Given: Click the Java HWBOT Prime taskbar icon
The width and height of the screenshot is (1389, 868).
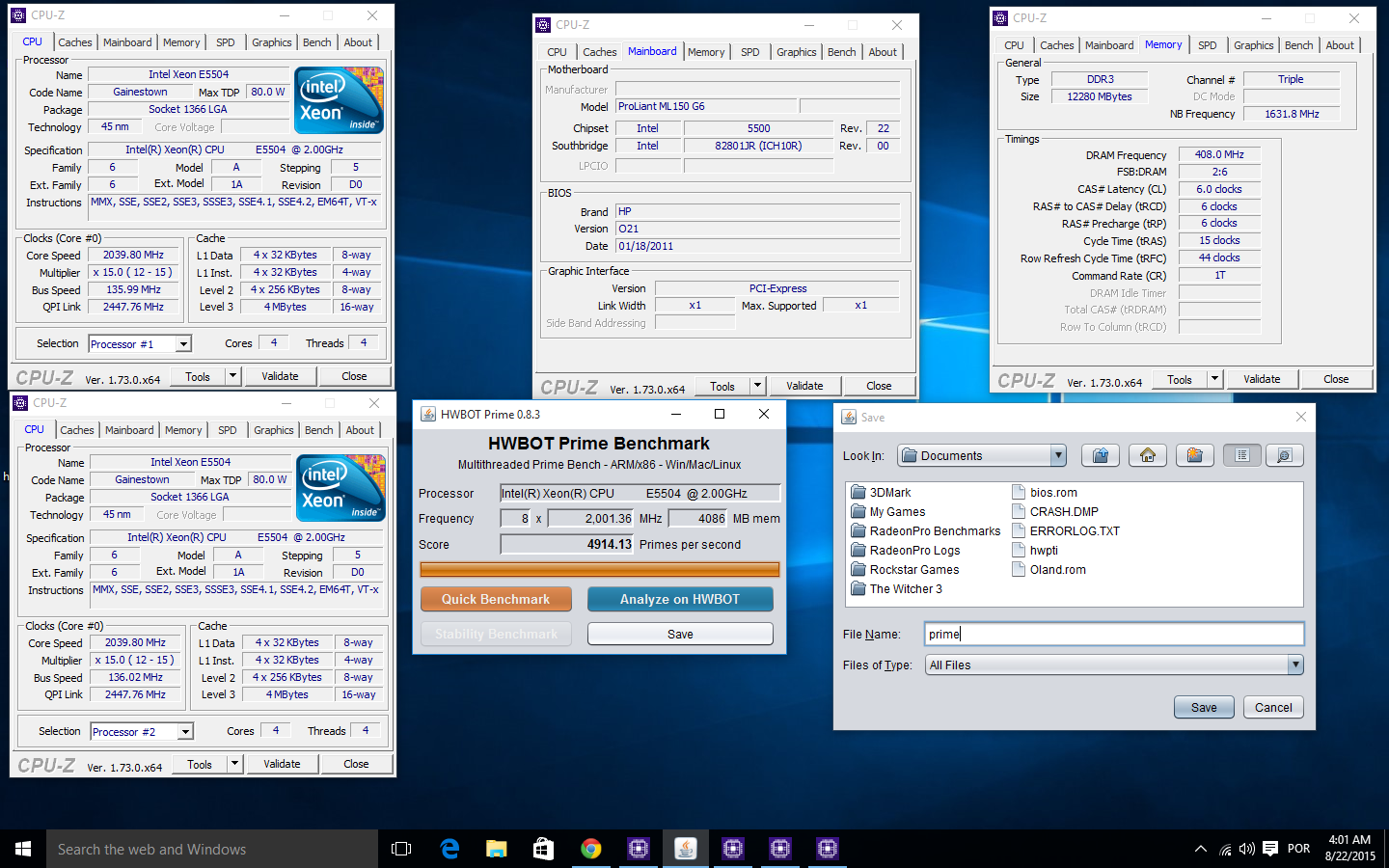Looking at the screenshot, I should (686, 849).
